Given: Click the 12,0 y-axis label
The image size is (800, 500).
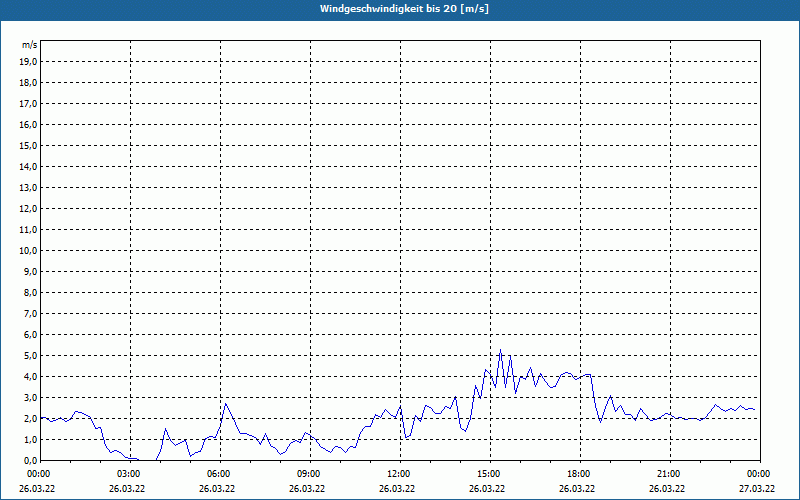Looking at the screenshot, I should click(x=28, y=208).
